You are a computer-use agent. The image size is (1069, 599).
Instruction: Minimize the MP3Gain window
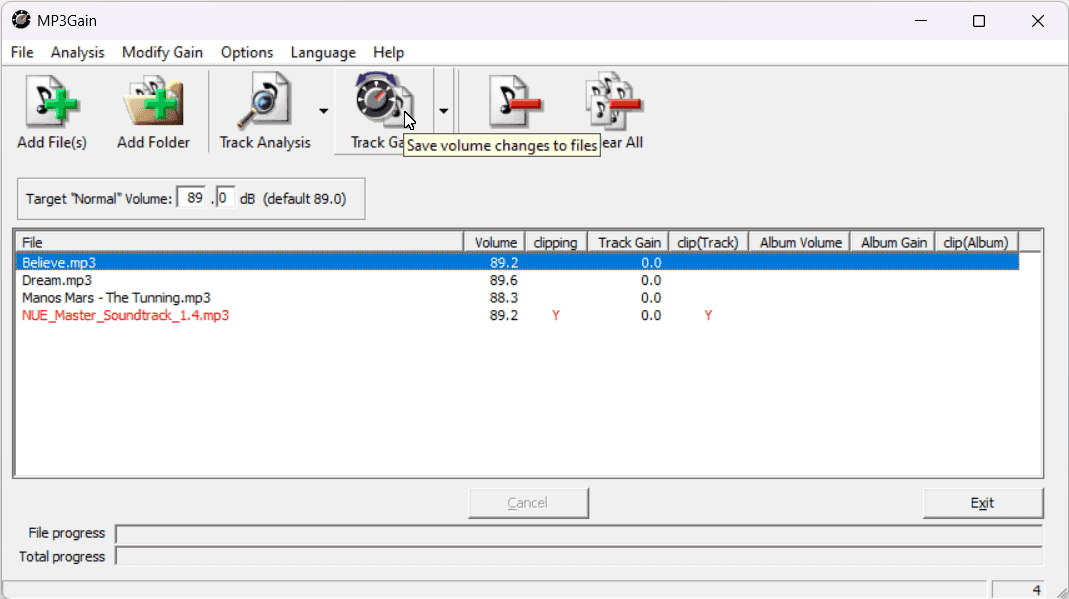point(921,20)
